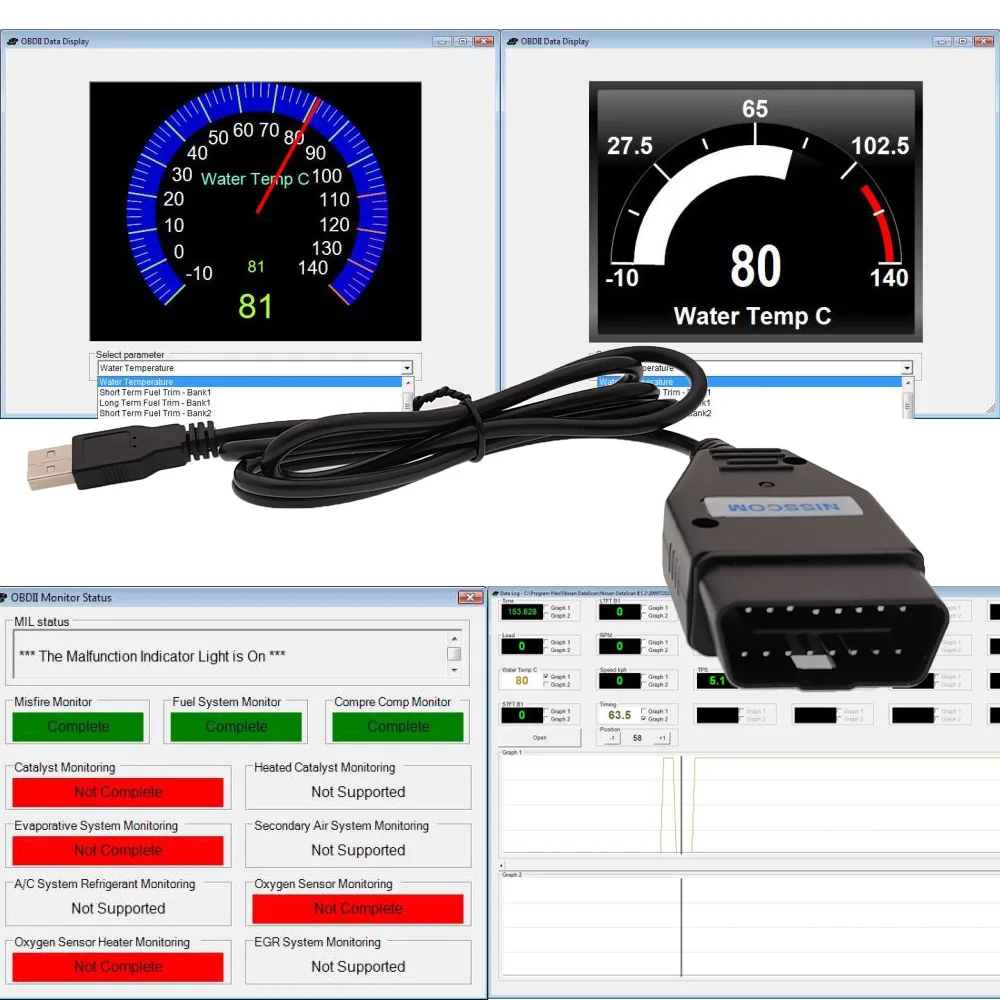1000x1000 pixels.
Task: Click app icon in left OBDII Data Display title bar
Action: [x=12, y=42]
